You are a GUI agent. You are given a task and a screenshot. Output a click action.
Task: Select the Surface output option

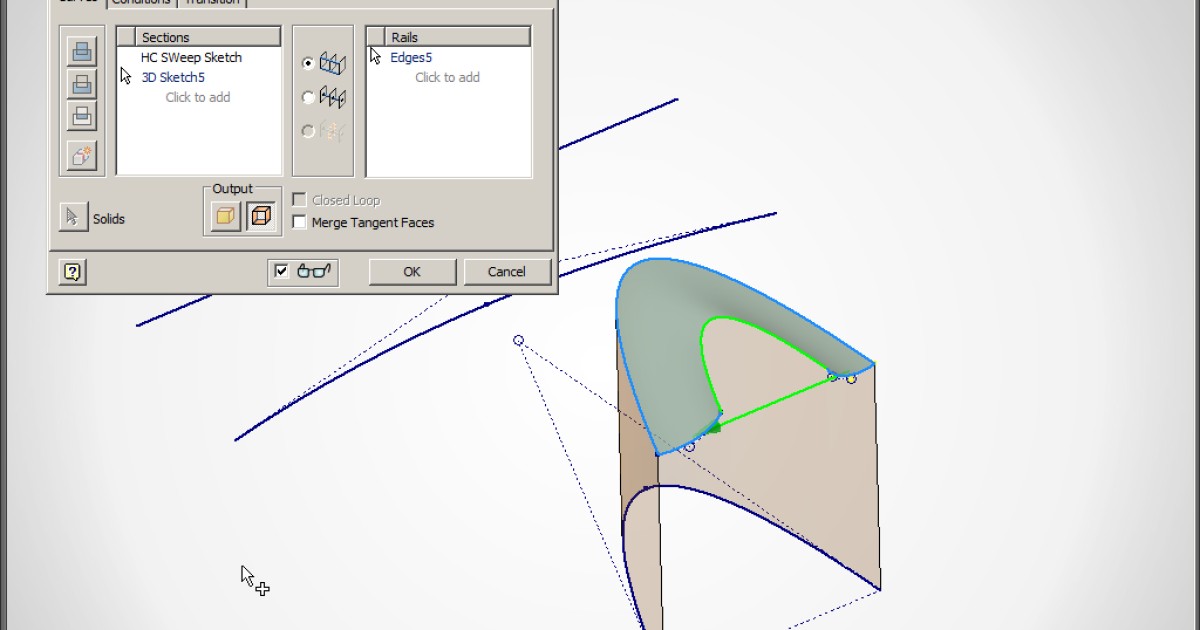pyautogui.click(x=258, y=216)
